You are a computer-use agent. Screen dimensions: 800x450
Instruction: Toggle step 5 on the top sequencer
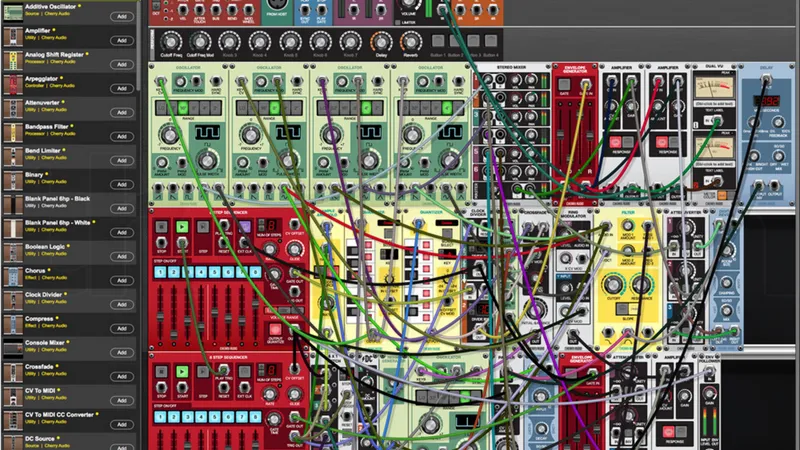tap(217, 274)
